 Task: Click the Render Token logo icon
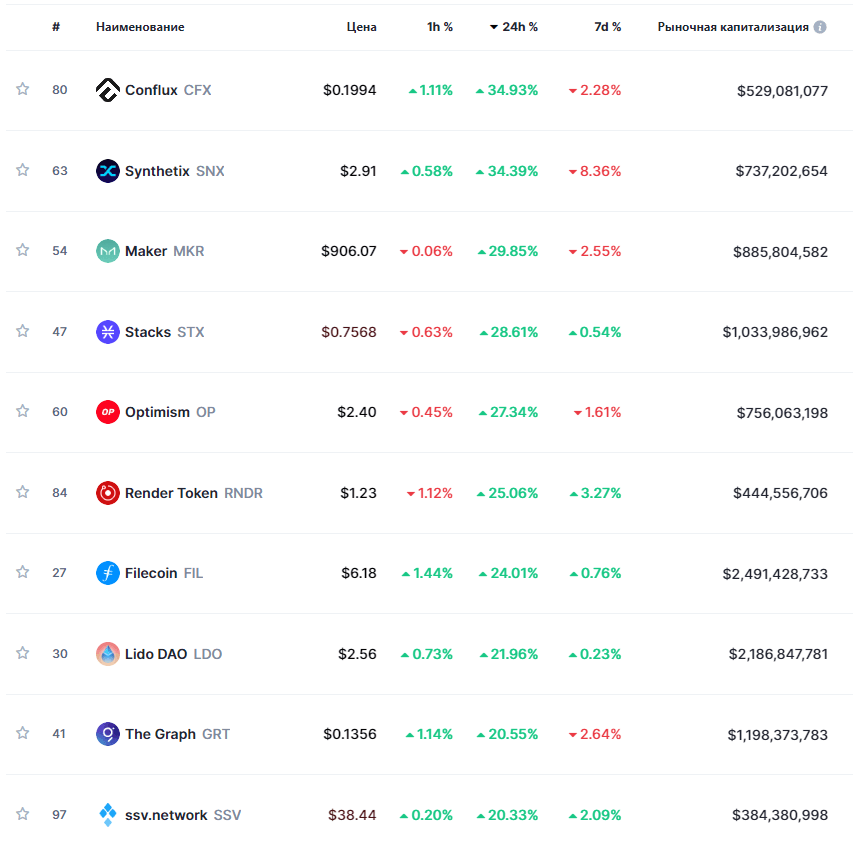click(107, 493)
